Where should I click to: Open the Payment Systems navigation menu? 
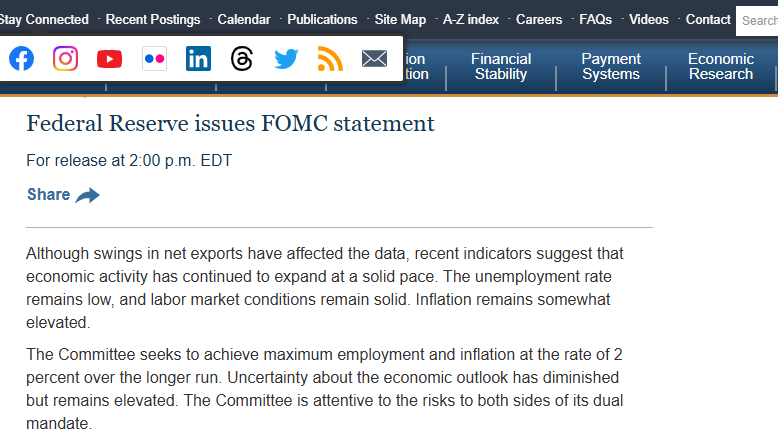pyautogui.click(x=611, y=67)
